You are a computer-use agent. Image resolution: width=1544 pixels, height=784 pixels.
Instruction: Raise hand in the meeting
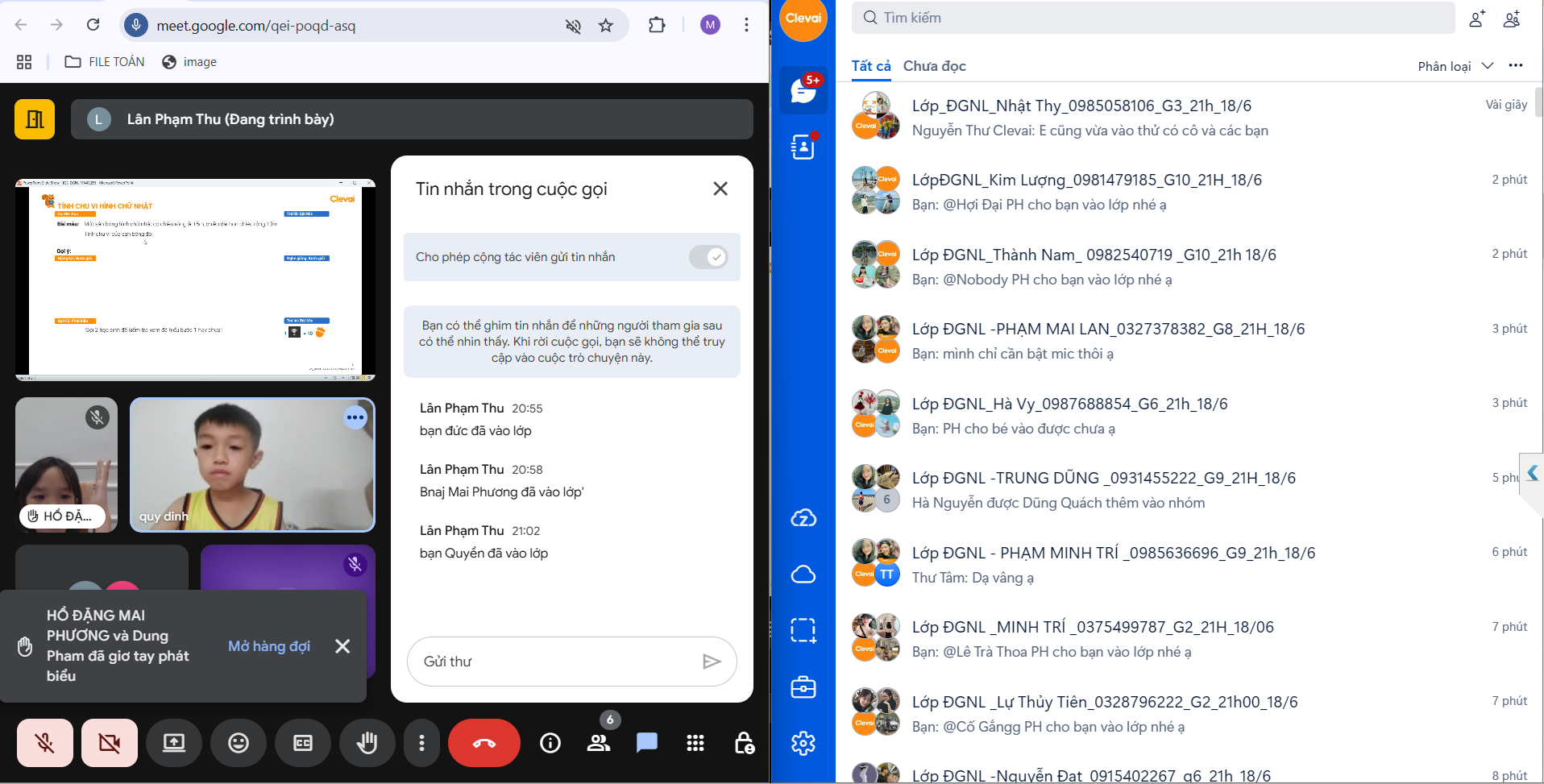tap(367, 743)
